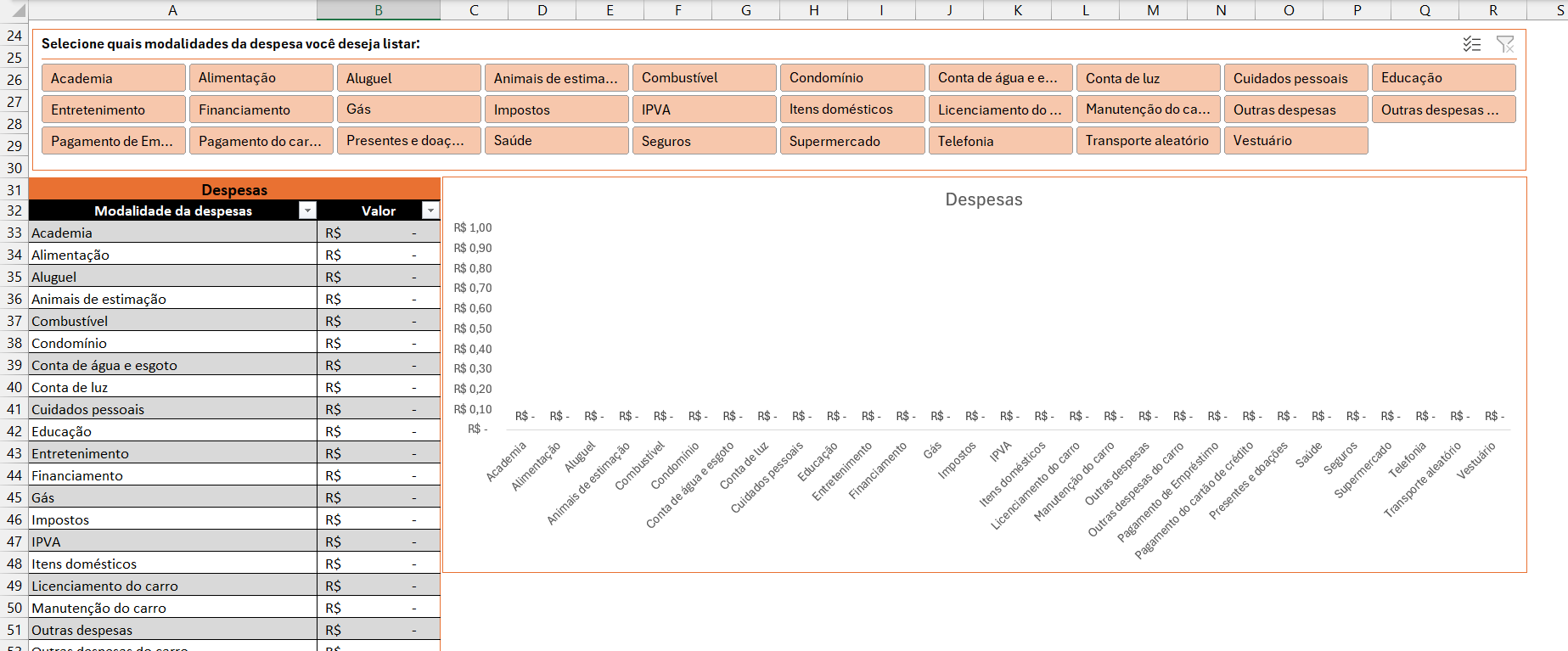Open the Modalidade da despesas filter dropdown
The height and width of the screenshot is (651, 1568).
307,210
